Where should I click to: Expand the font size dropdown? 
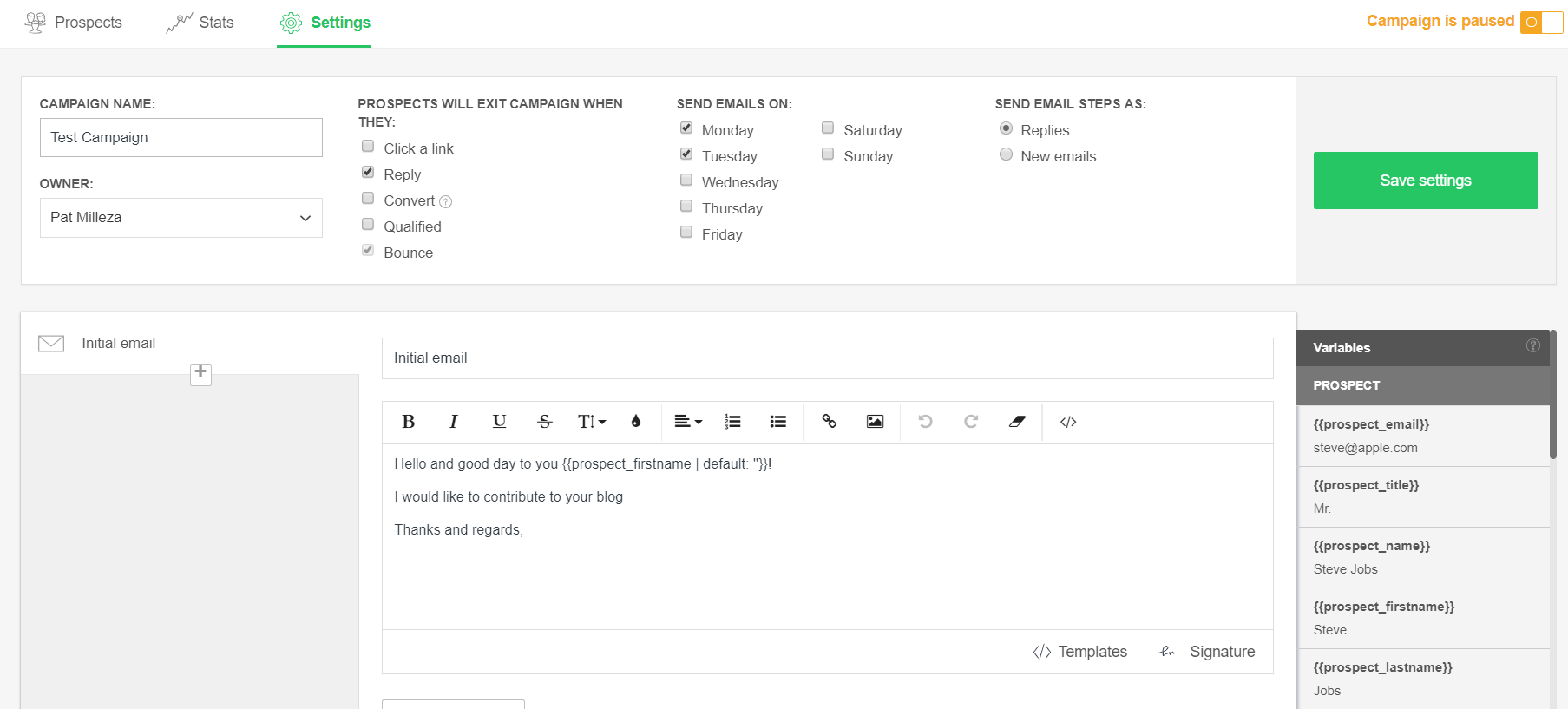[592, 422]
